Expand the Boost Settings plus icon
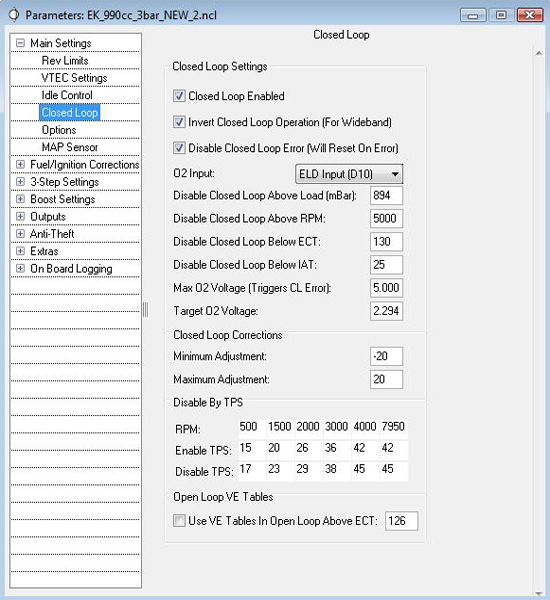Screen dimensions: 550x600 (x=20, y=199)
